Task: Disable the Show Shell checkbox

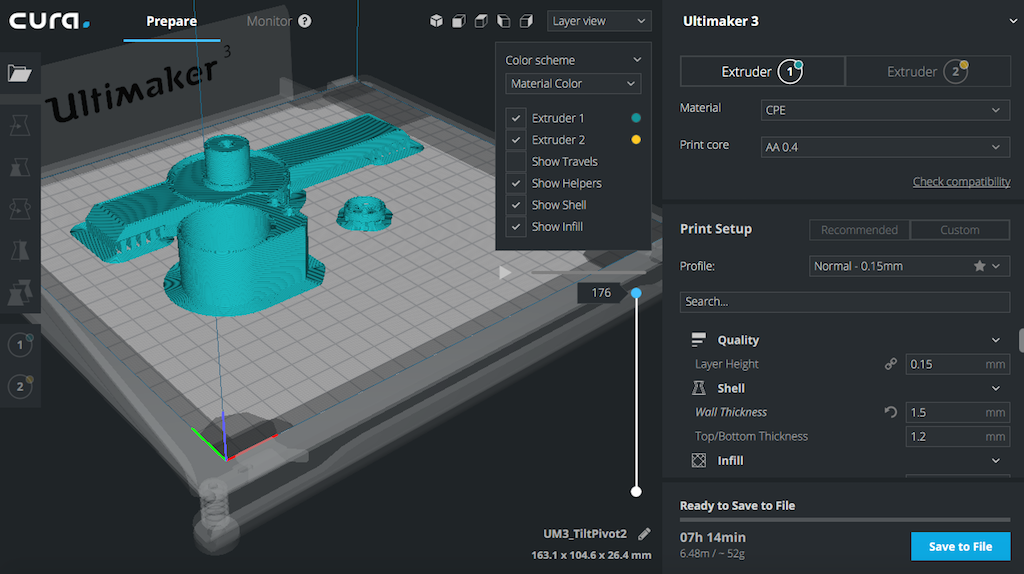Action: point(516,205)
